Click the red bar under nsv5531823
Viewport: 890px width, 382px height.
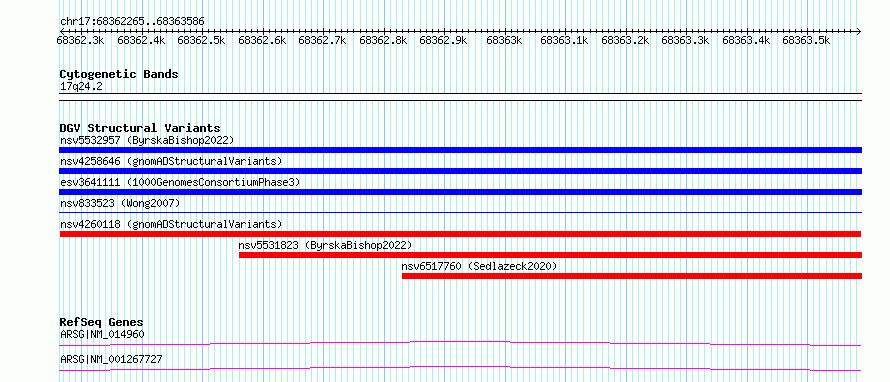[x=551, y=255]
